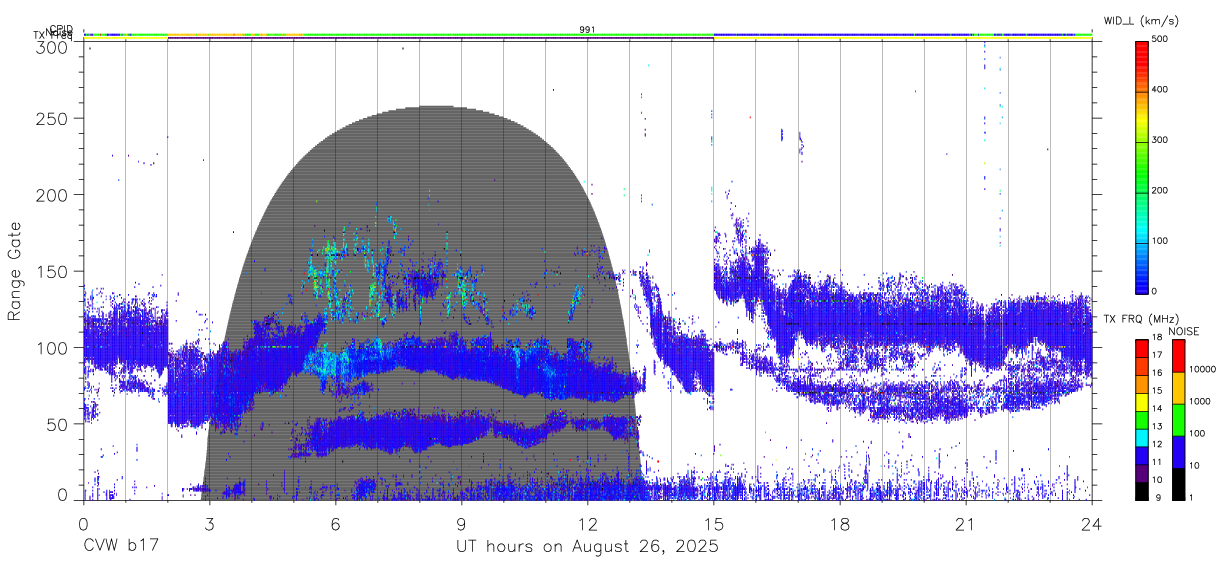Click the black 9–10 MHz TX FRQ swatch
Viewport: 1228px width, 567px height.
coord(1143,491)
